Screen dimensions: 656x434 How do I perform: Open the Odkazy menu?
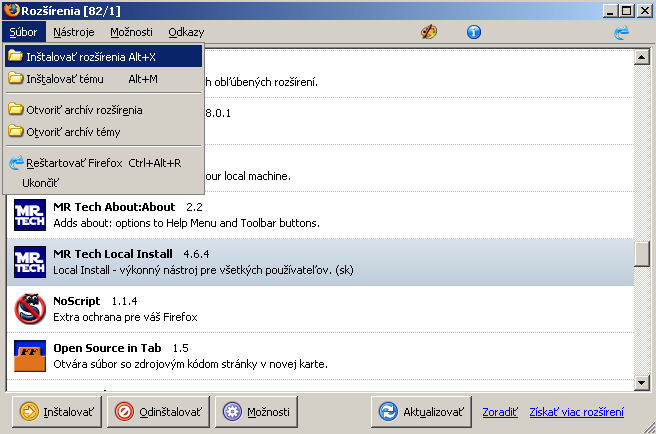pyautogui.click(x=186, y=32)
